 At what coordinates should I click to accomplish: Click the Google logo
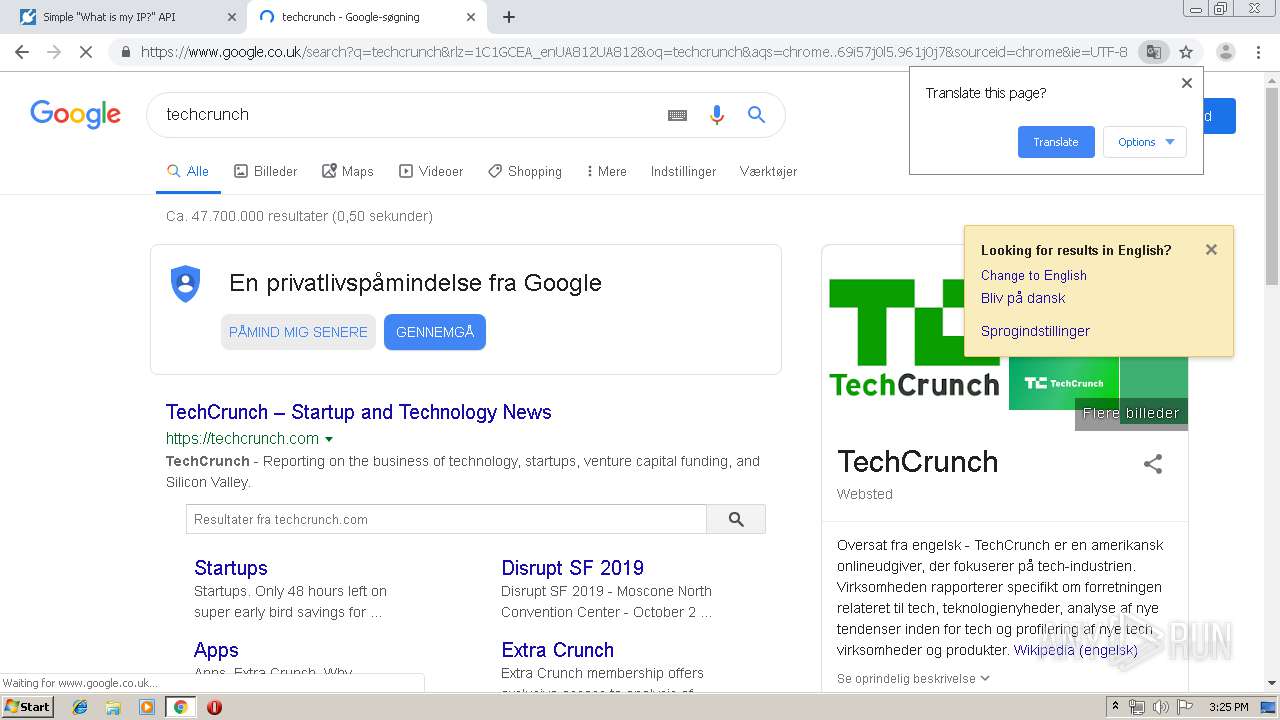(76, 114)
